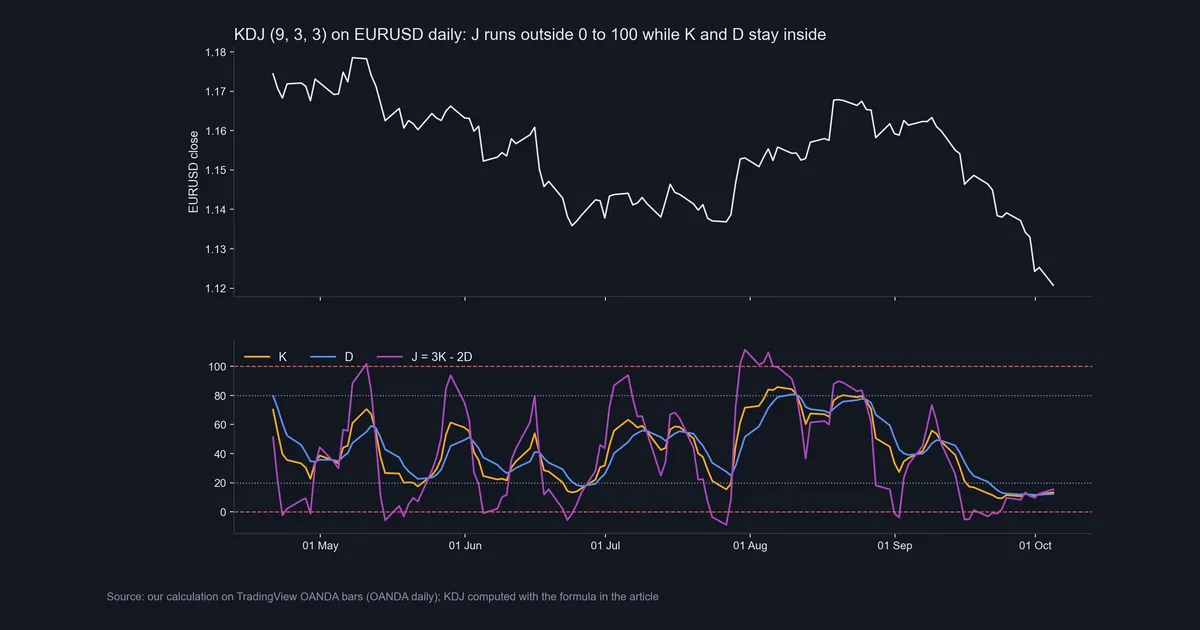Click the 'EURUSD close' y-axis label
The image size is (1200, 630).
coord(194,172)
